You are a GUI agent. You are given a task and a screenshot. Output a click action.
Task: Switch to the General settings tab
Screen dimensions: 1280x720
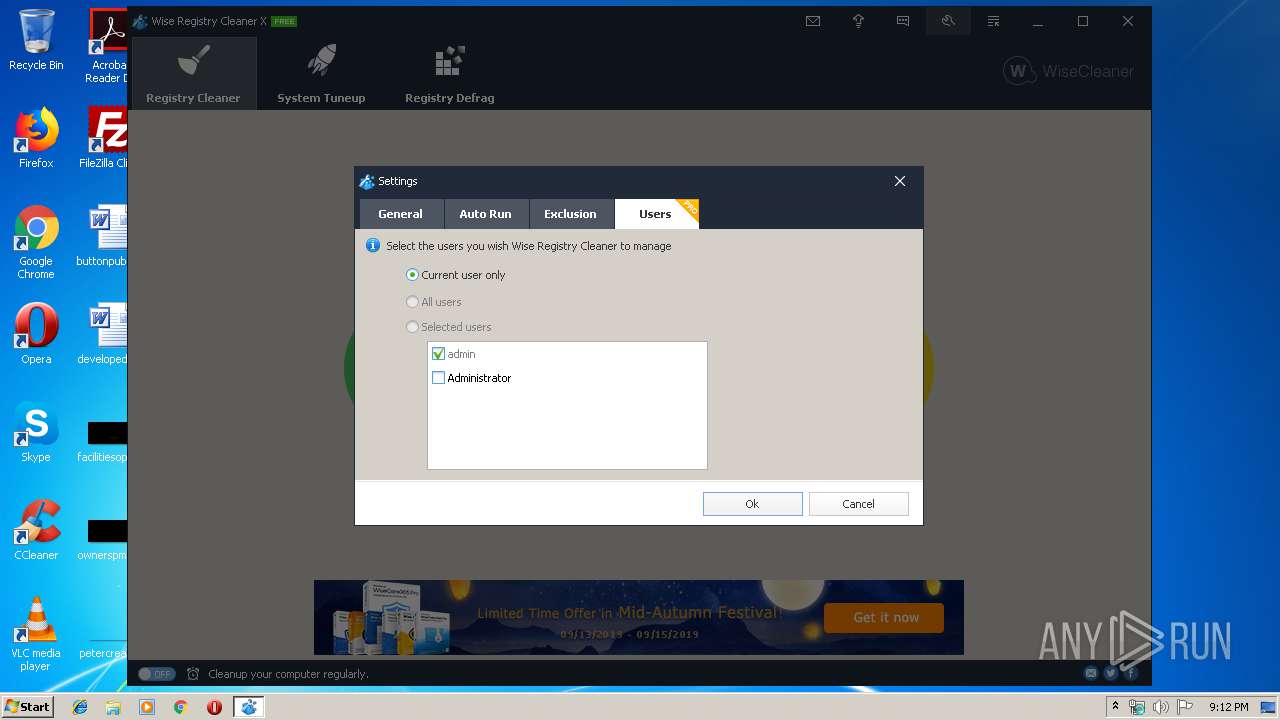(400, 214)
